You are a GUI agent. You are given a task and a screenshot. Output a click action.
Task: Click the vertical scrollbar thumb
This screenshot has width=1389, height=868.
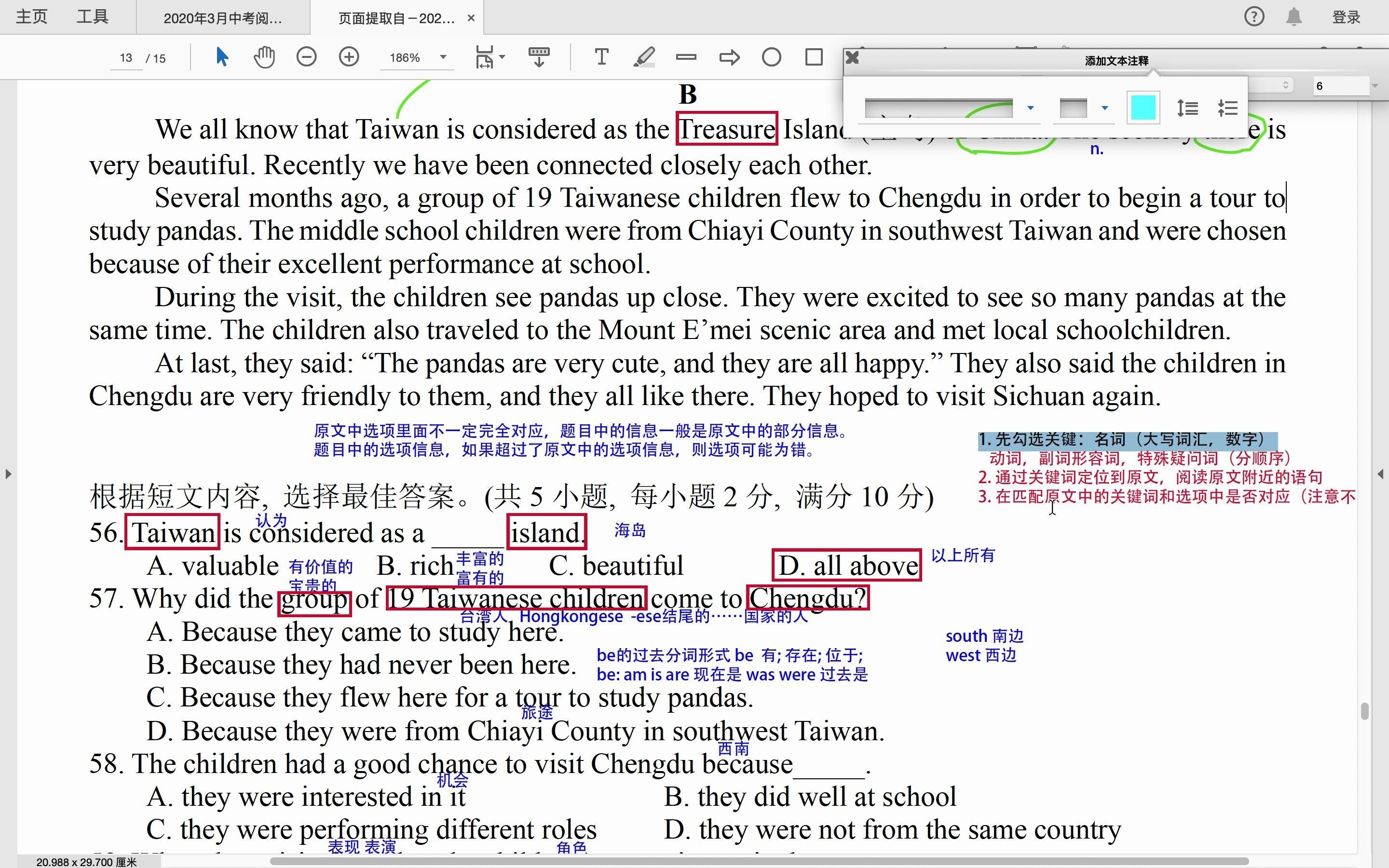[1365, 711]
